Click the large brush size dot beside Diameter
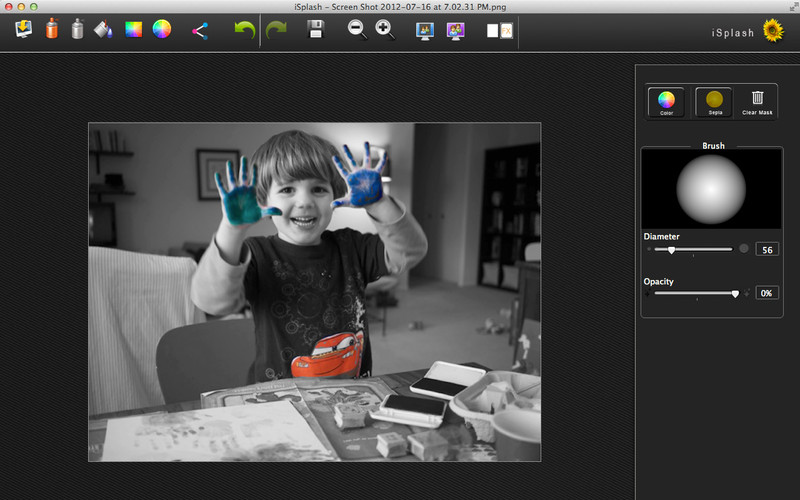800x500 pixels. click(744, 248)
